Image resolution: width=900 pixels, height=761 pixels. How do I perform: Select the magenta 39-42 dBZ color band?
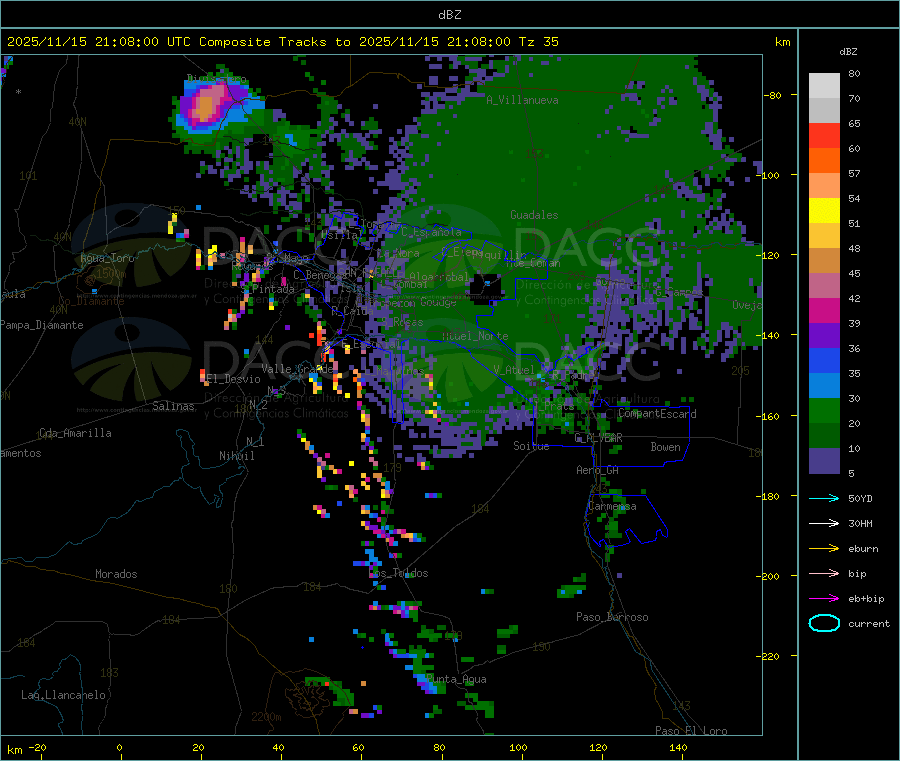point(824,311)
